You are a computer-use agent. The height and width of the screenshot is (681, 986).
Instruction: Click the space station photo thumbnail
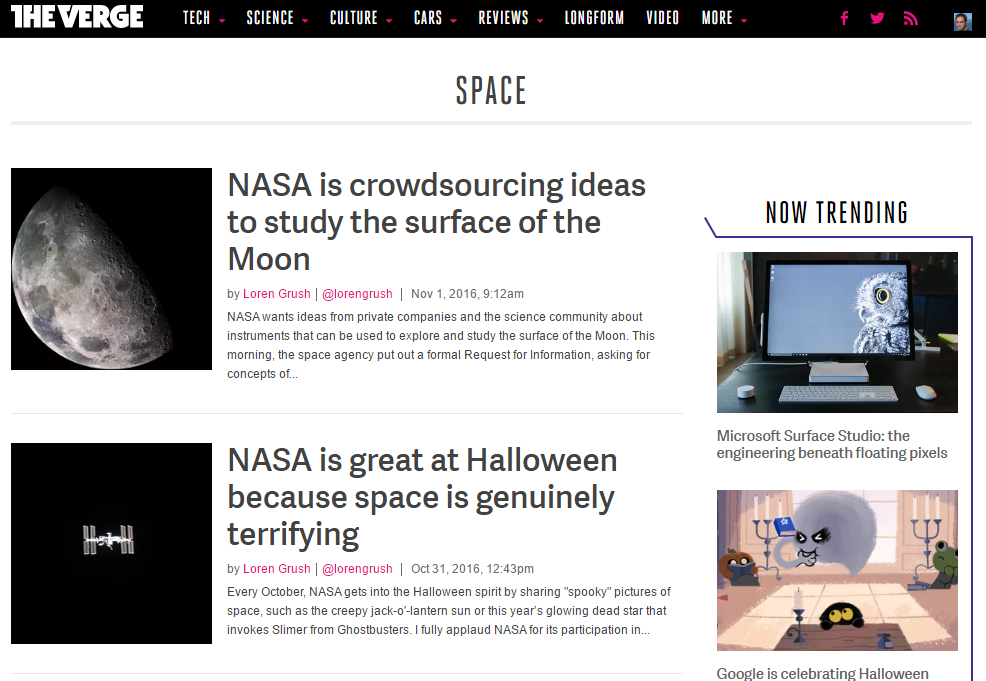pos(111,543)
